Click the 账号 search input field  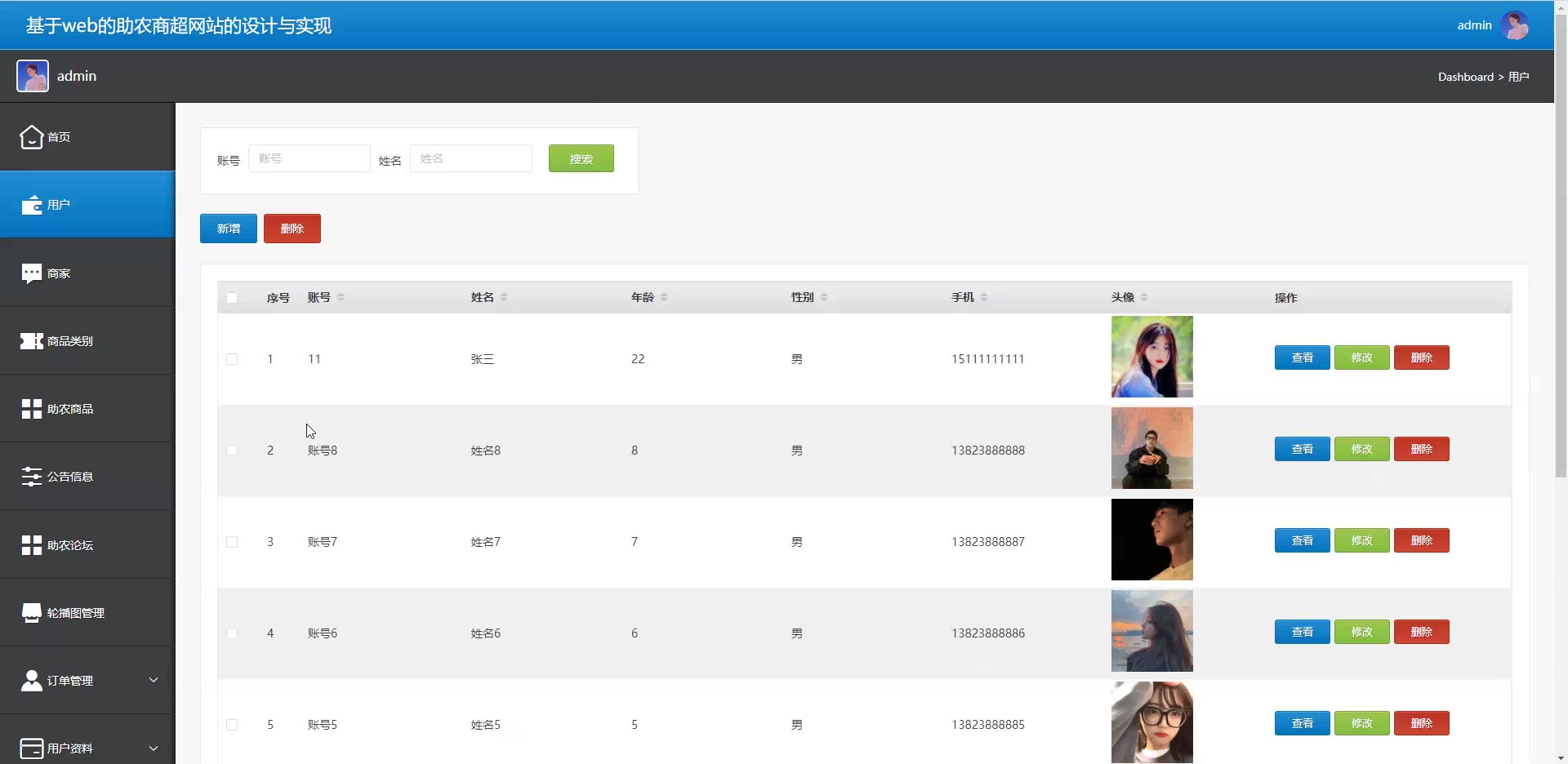pyautogui.click(x=310, y=158)
